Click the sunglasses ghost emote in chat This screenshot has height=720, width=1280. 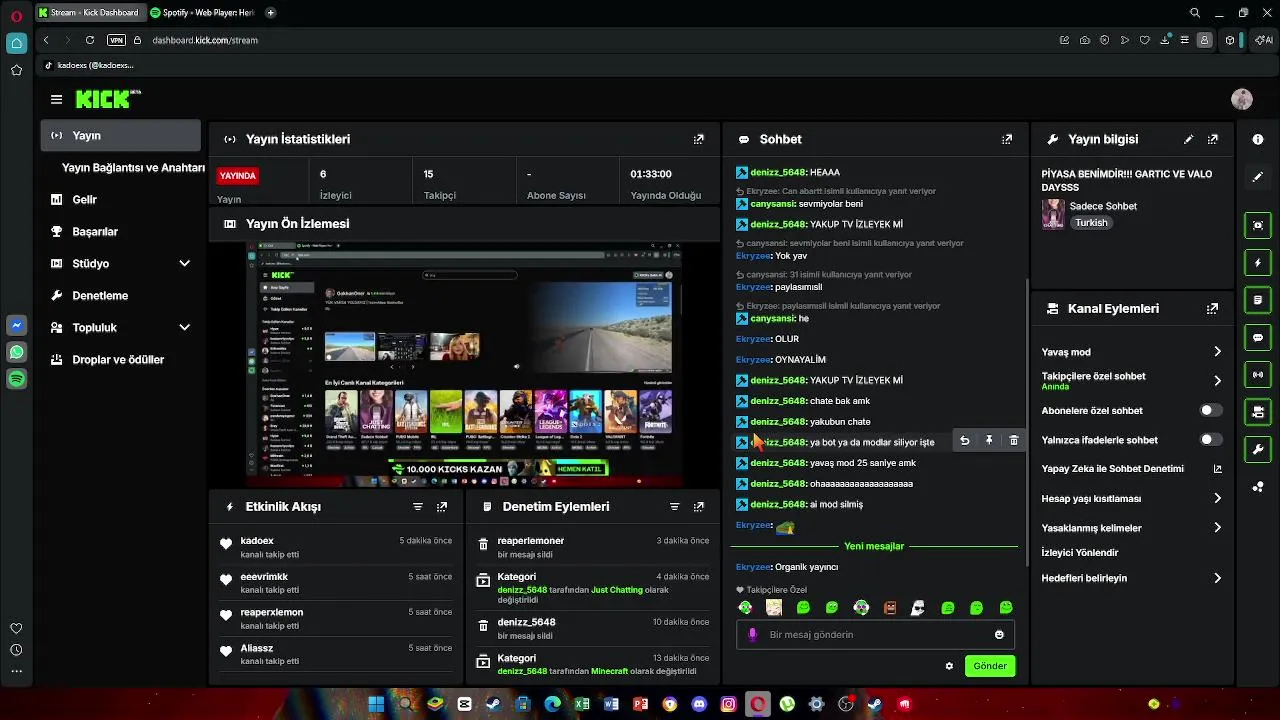(x=919, y=608)
